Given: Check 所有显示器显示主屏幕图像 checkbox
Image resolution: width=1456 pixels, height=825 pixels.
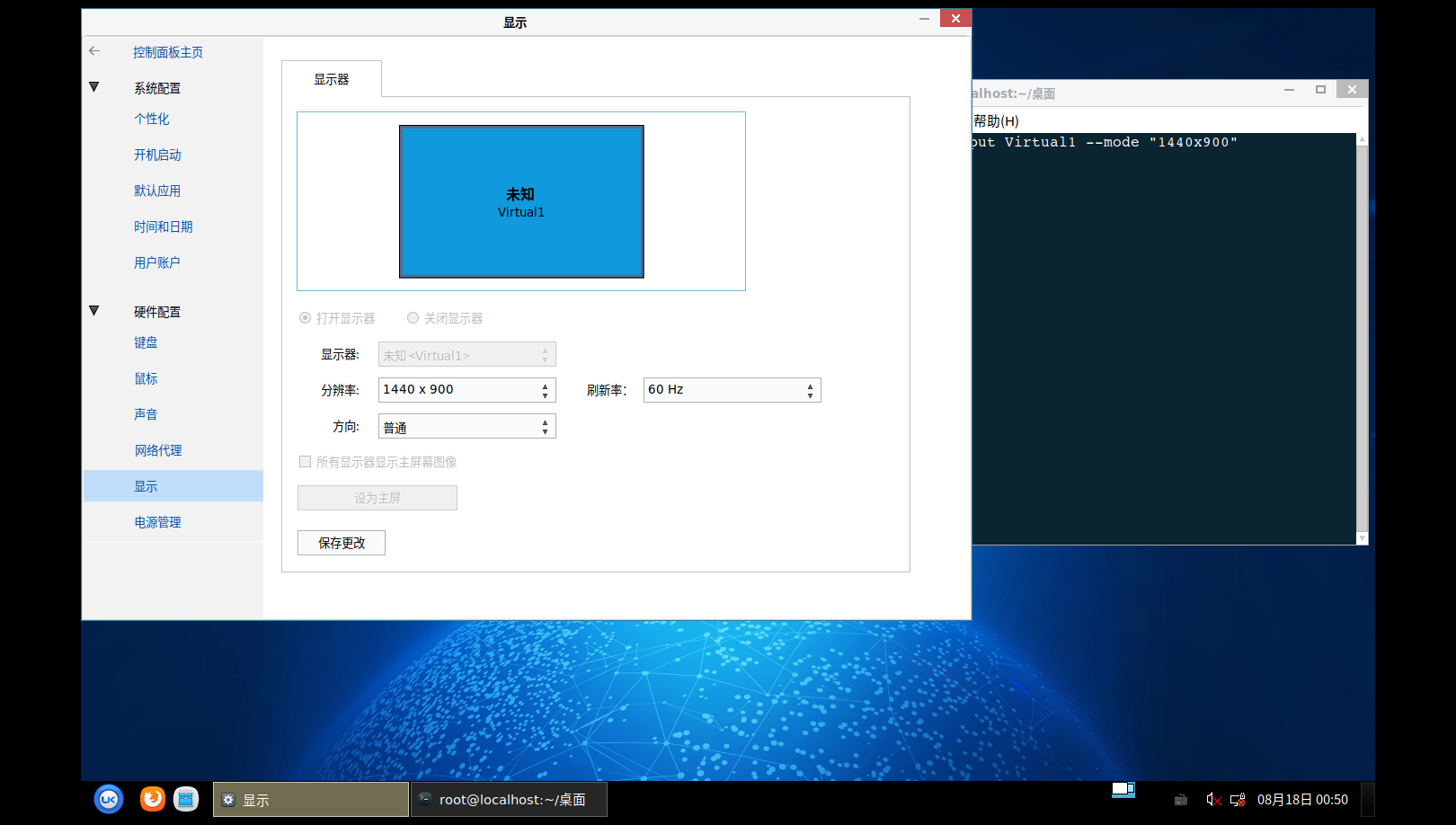Looking at the screenshot, I should coord(306,462).
